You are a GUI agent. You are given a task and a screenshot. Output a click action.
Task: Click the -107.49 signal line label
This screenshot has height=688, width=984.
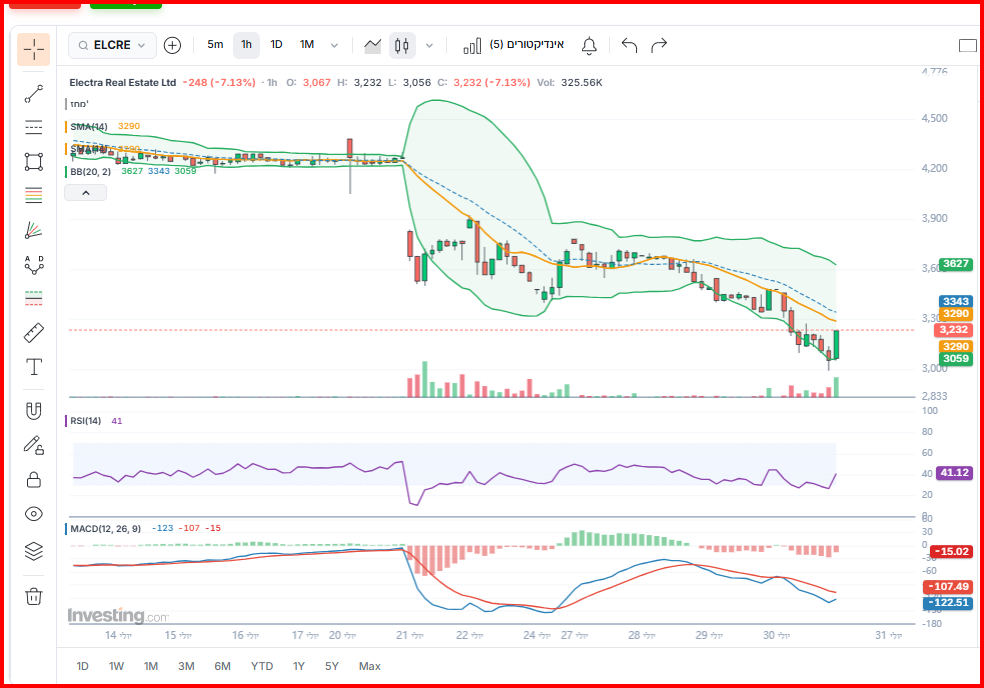click(948, 586)
